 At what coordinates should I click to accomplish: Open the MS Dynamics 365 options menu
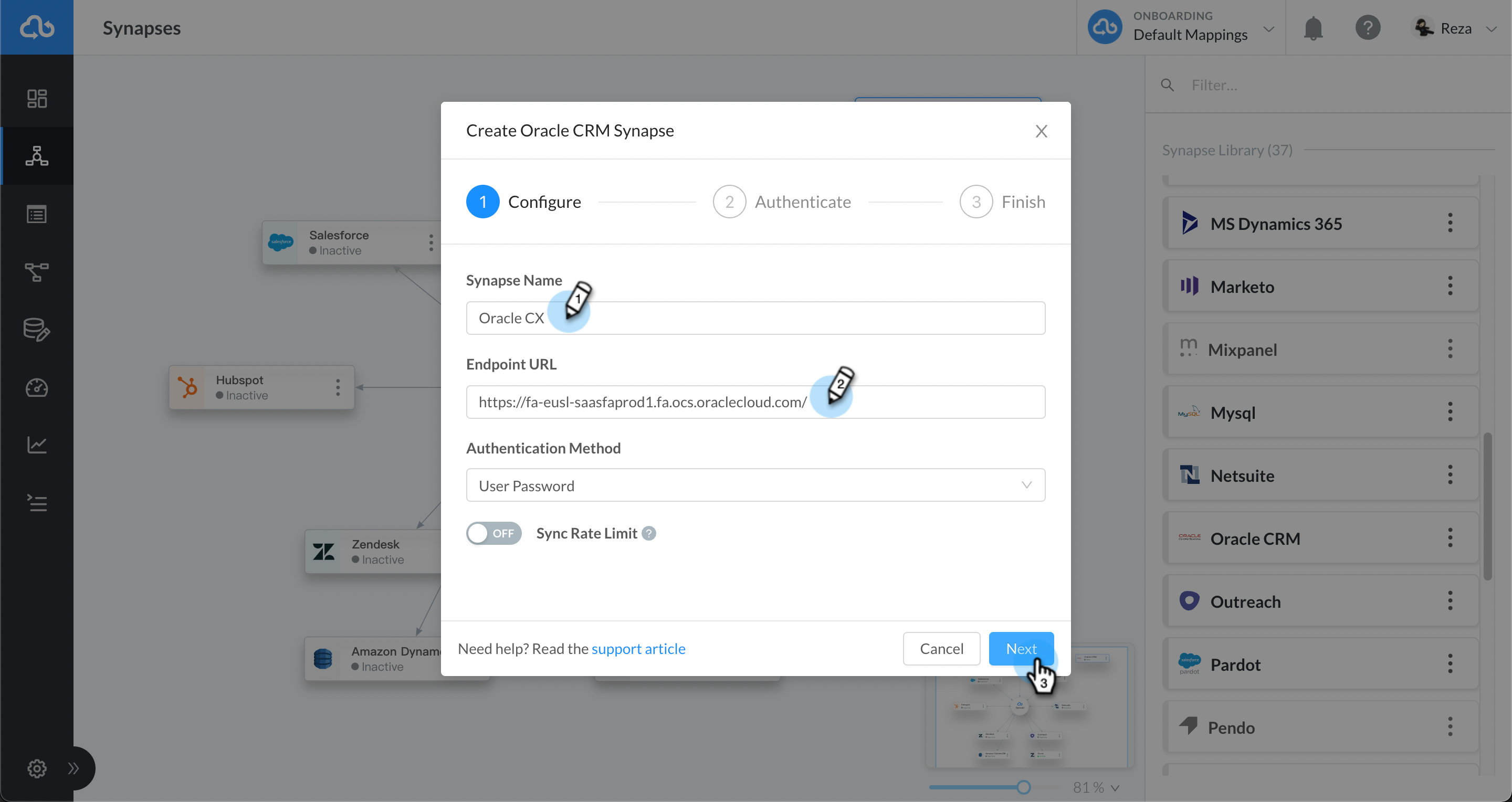click(1450, 223)
